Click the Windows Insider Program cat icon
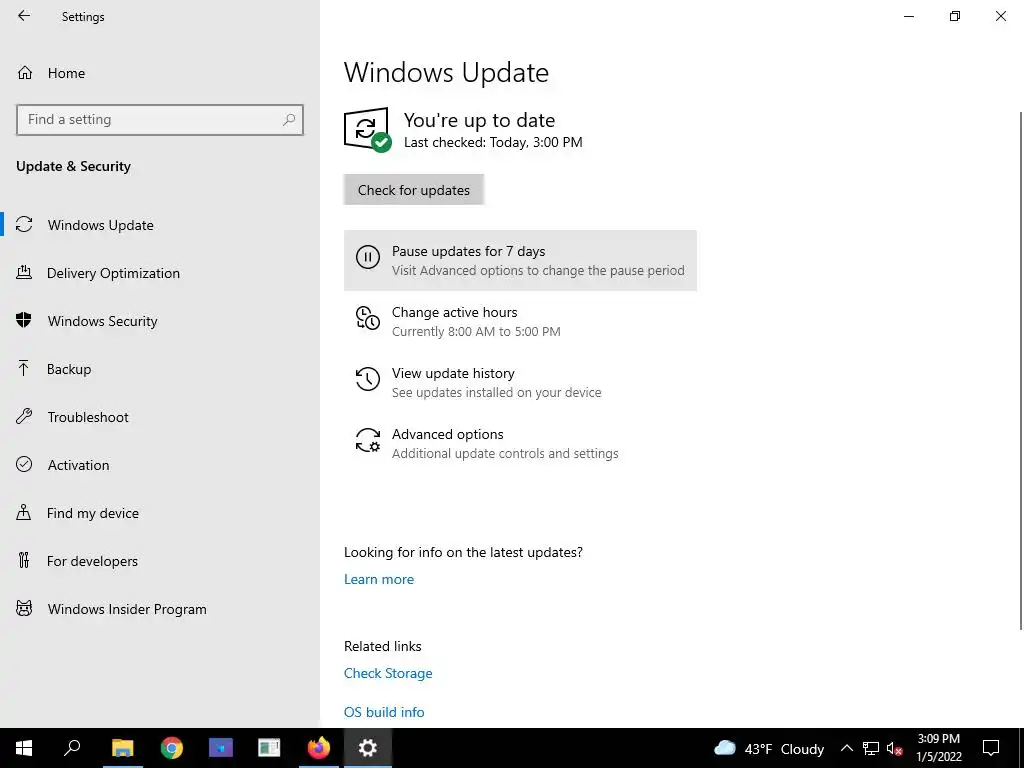 24,609
